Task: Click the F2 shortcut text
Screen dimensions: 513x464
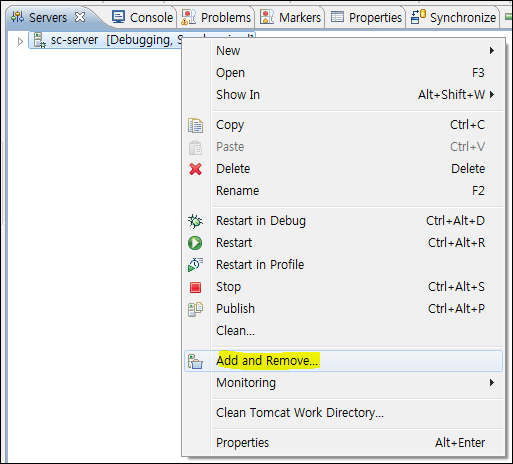Action: click(x=478, y=191)
